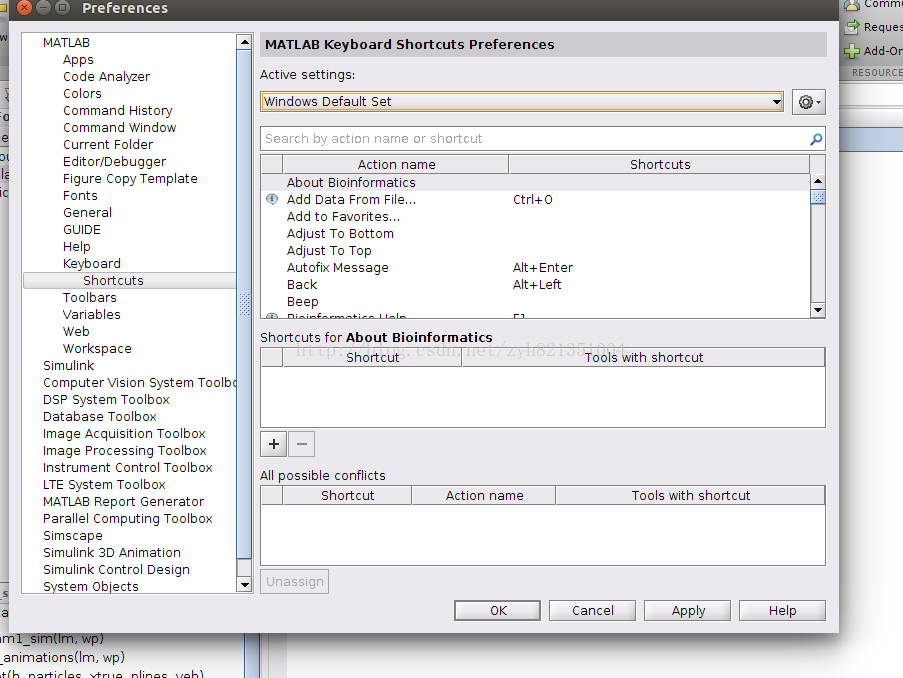
Task: Open the Active settings dropdown
Action: pyautogui.click(x=522, y=102)
